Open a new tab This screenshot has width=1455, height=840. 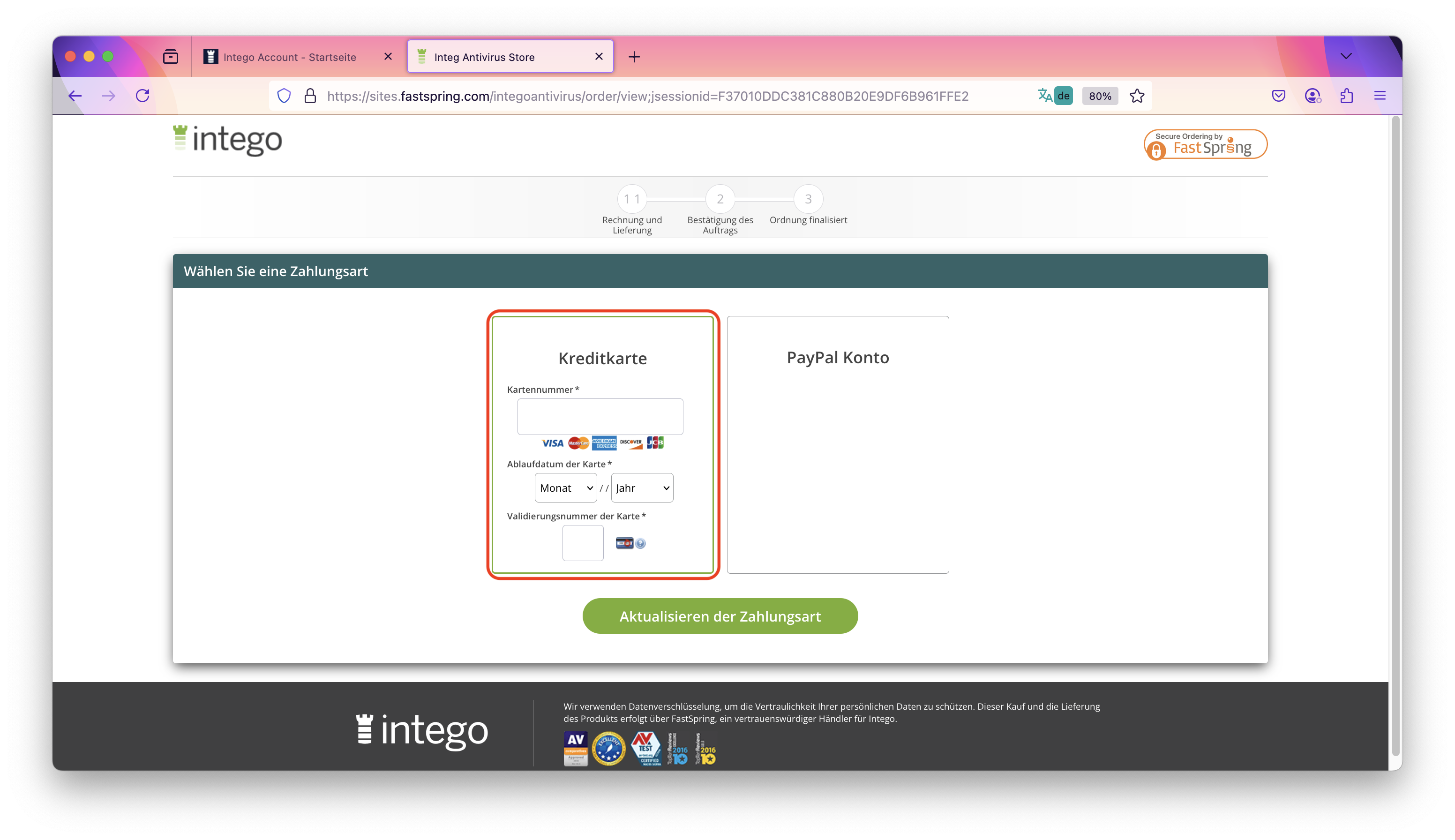pos(634,57)
